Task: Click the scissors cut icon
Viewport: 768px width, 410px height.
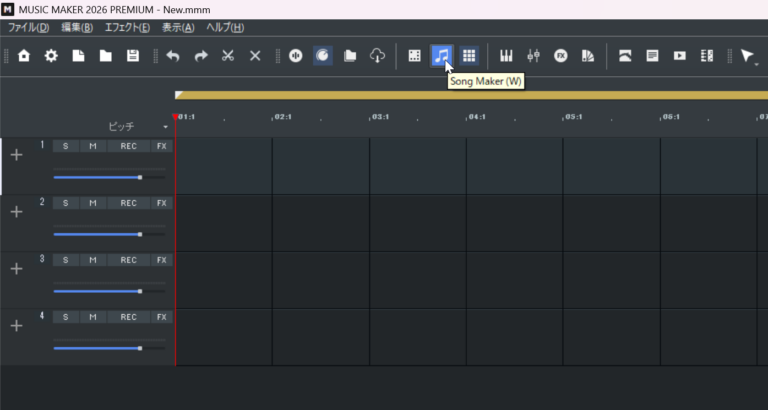Action: [x=228, y=56]
